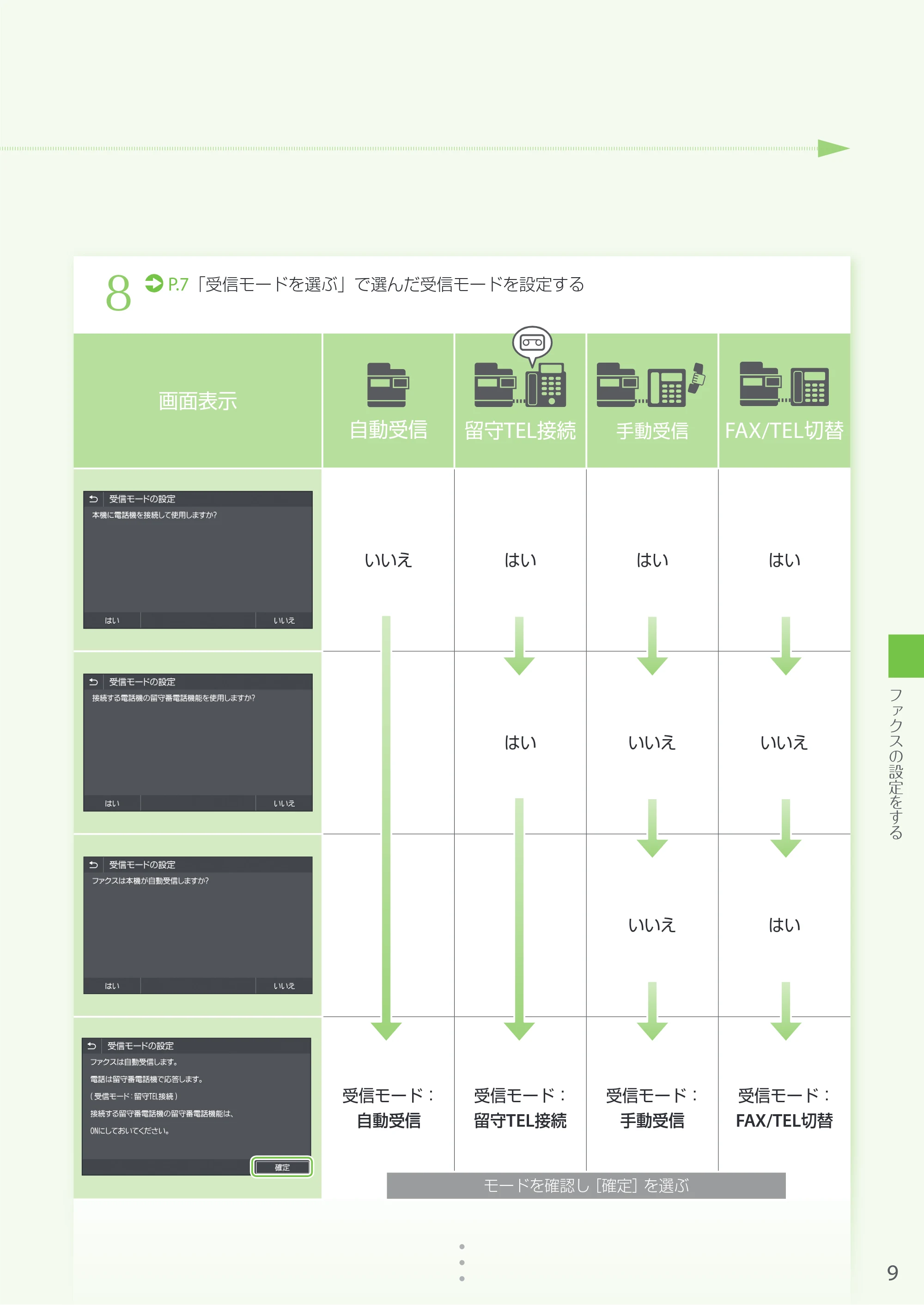Click the back arrow on the 留守番電話機能 question screen

click(x=93, y=681)
